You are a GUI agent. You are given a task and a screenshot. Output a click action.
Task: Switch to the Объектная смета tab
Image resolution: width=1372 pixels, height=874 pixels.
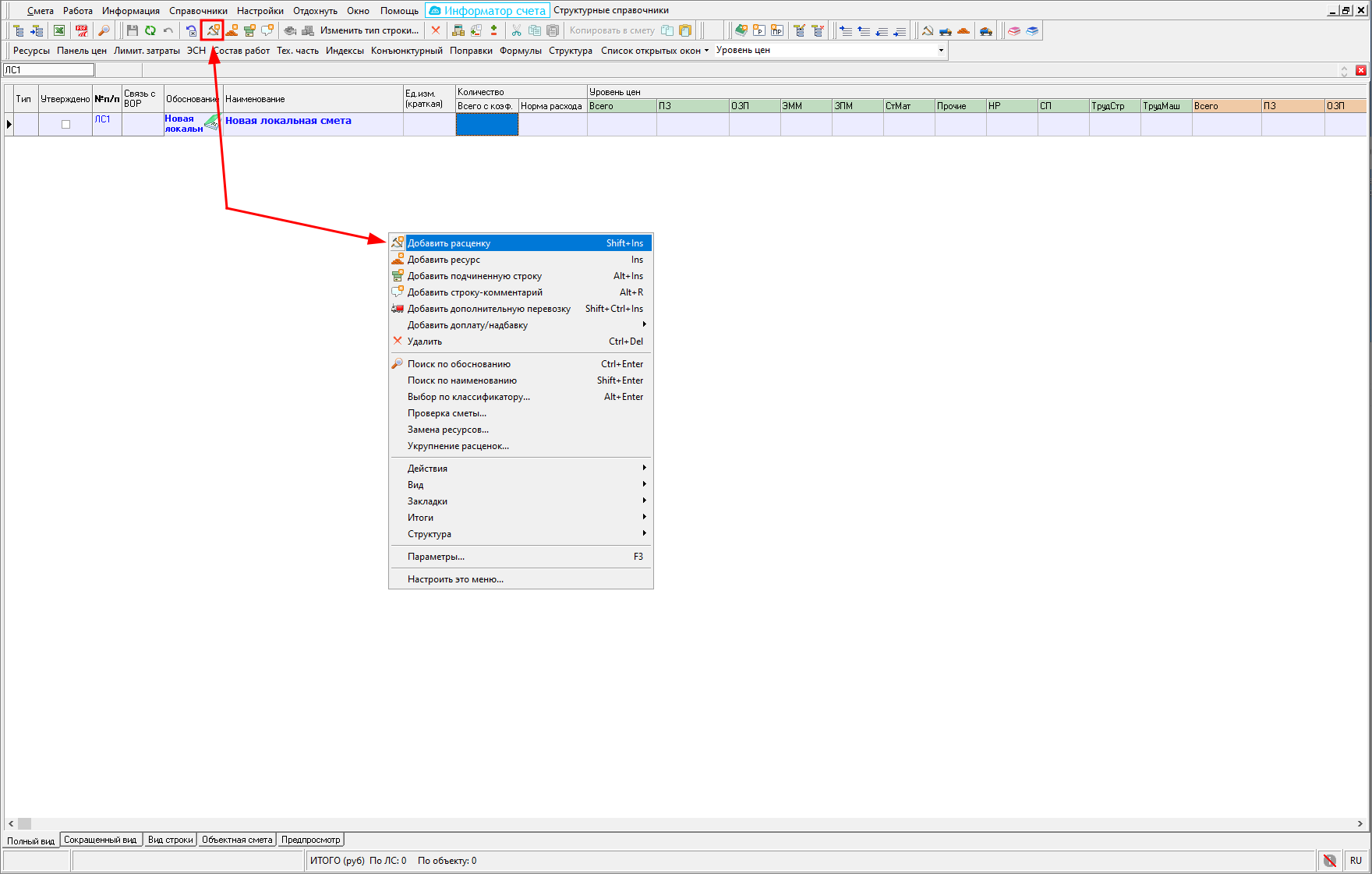point(237,840)
